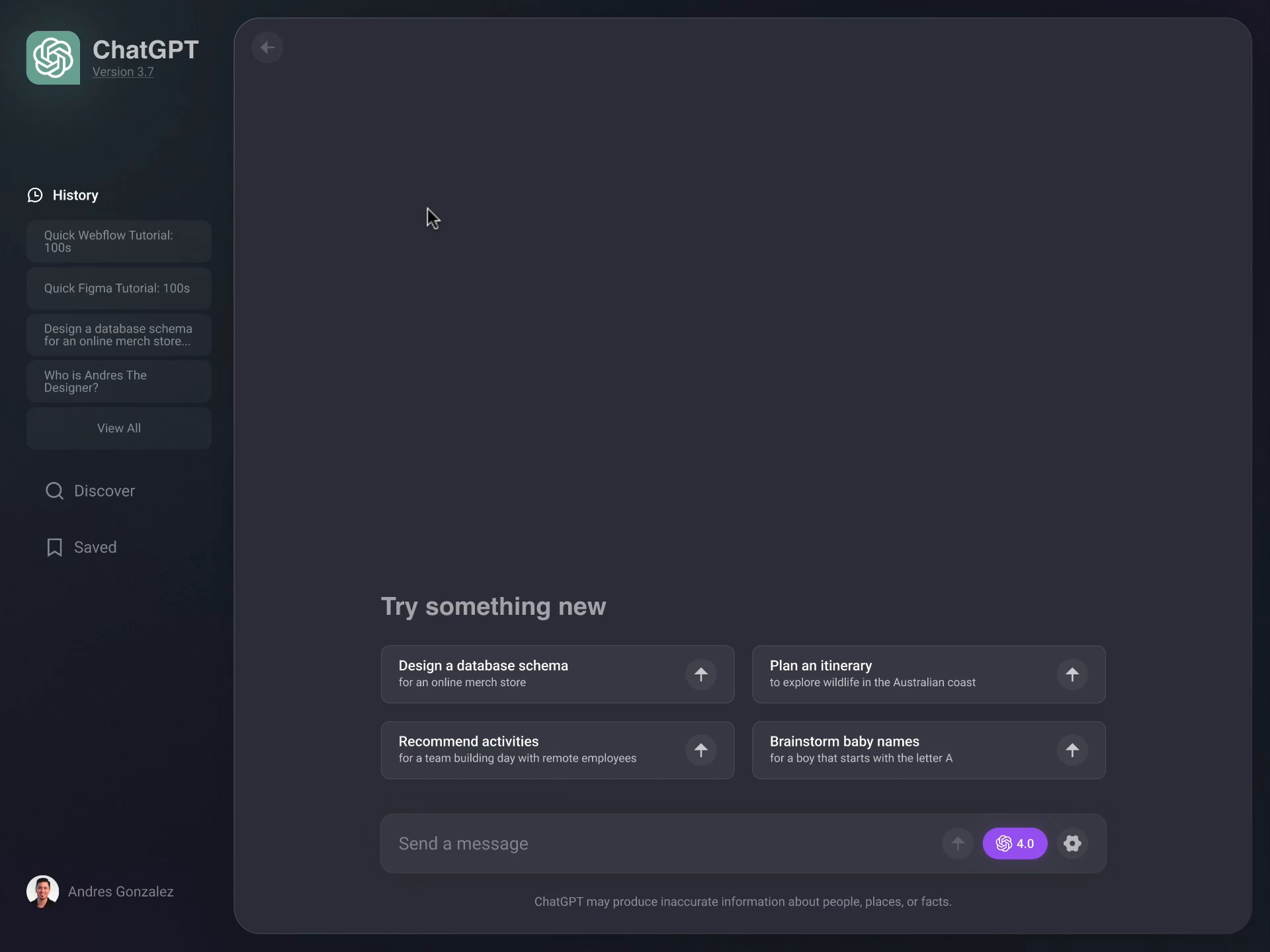This screenshot has height=952, width=1270.
Task: Open Who is Andres The Designer chat
Action: pyautogui.click(x=119, y=381)
